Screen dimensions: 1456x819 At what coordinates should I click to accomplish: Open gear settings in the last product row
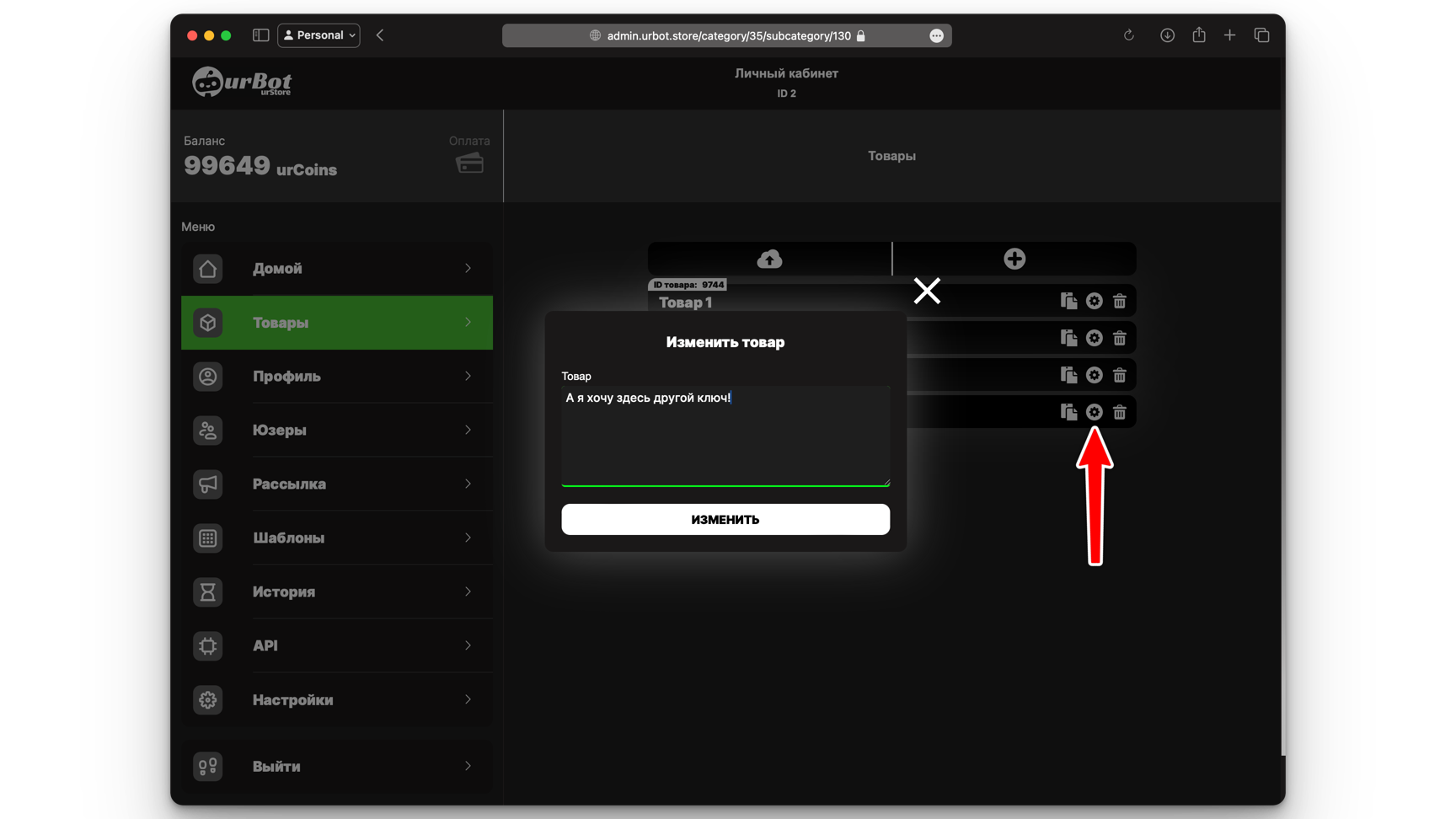coord(1094,412)
